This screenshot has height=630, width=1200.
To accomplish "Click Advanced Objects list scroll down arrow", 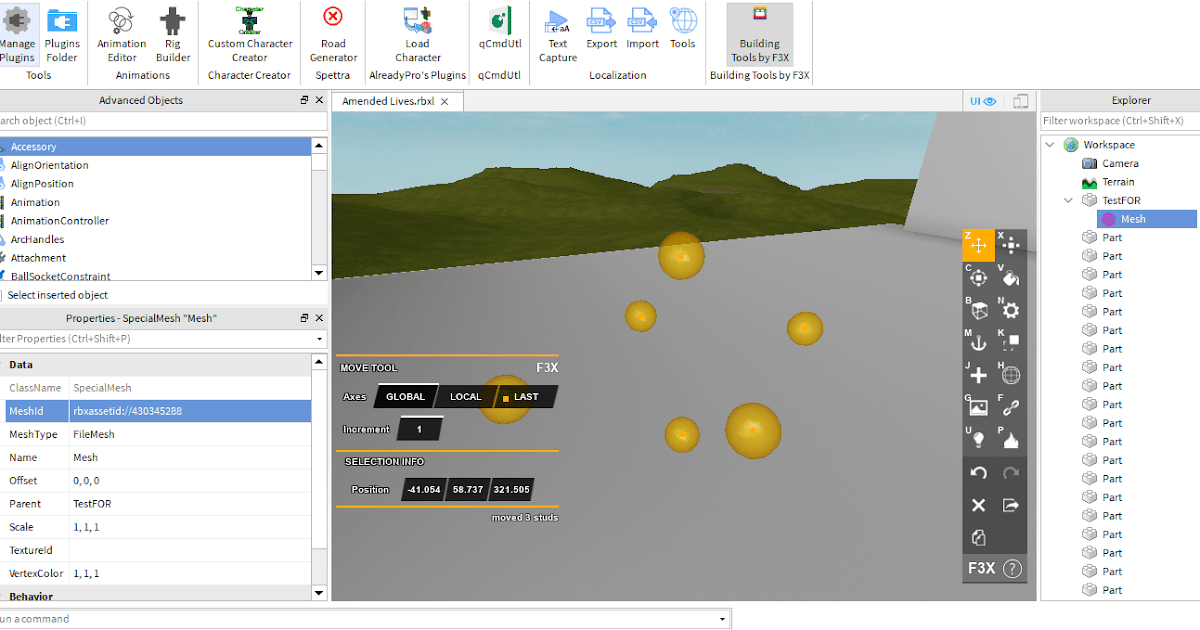I will click(319, 273).
